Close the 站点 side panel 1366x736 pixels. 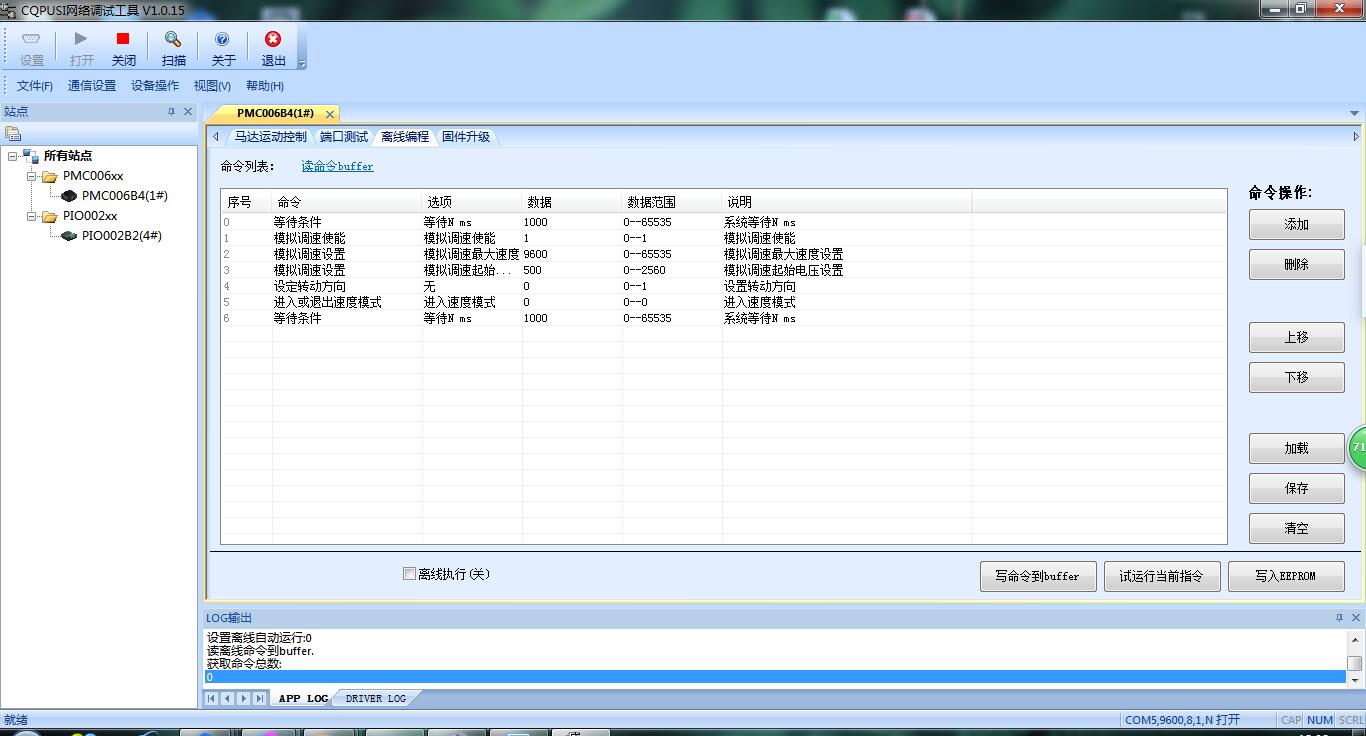click(188, 112)
